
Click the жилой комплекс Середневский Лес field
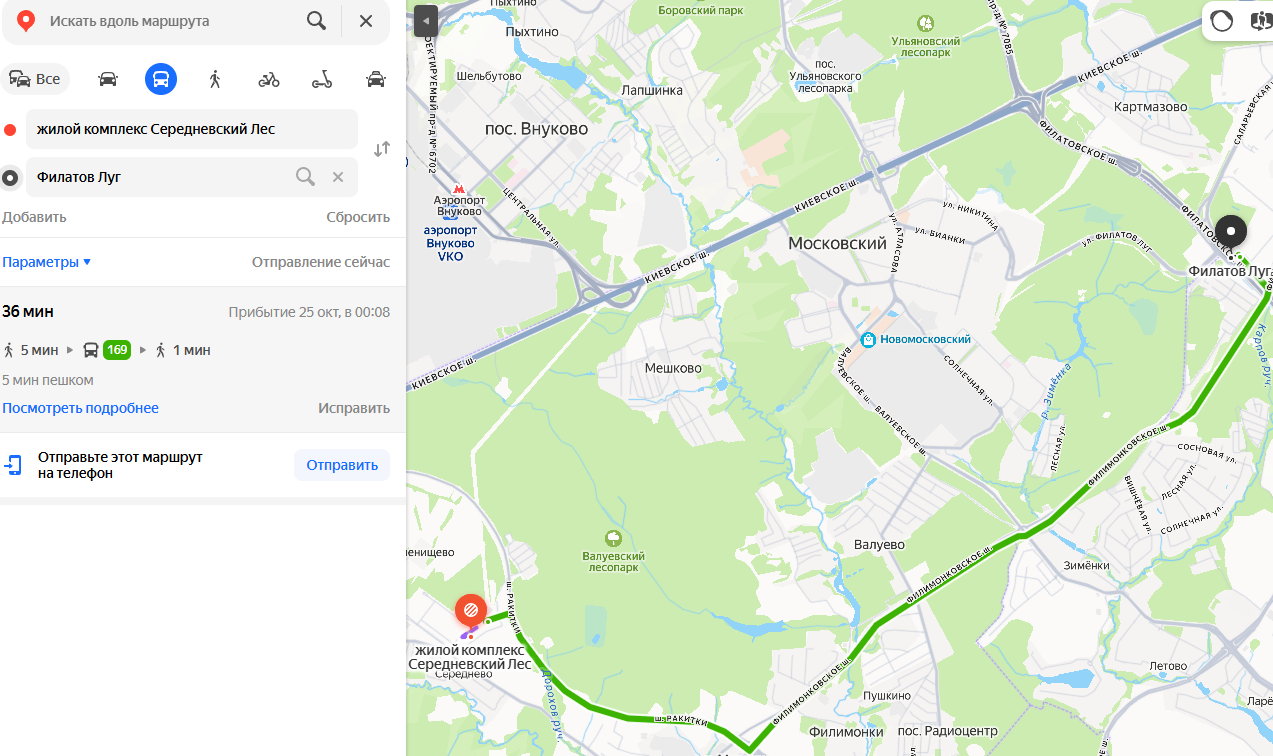tap(192, 129)
